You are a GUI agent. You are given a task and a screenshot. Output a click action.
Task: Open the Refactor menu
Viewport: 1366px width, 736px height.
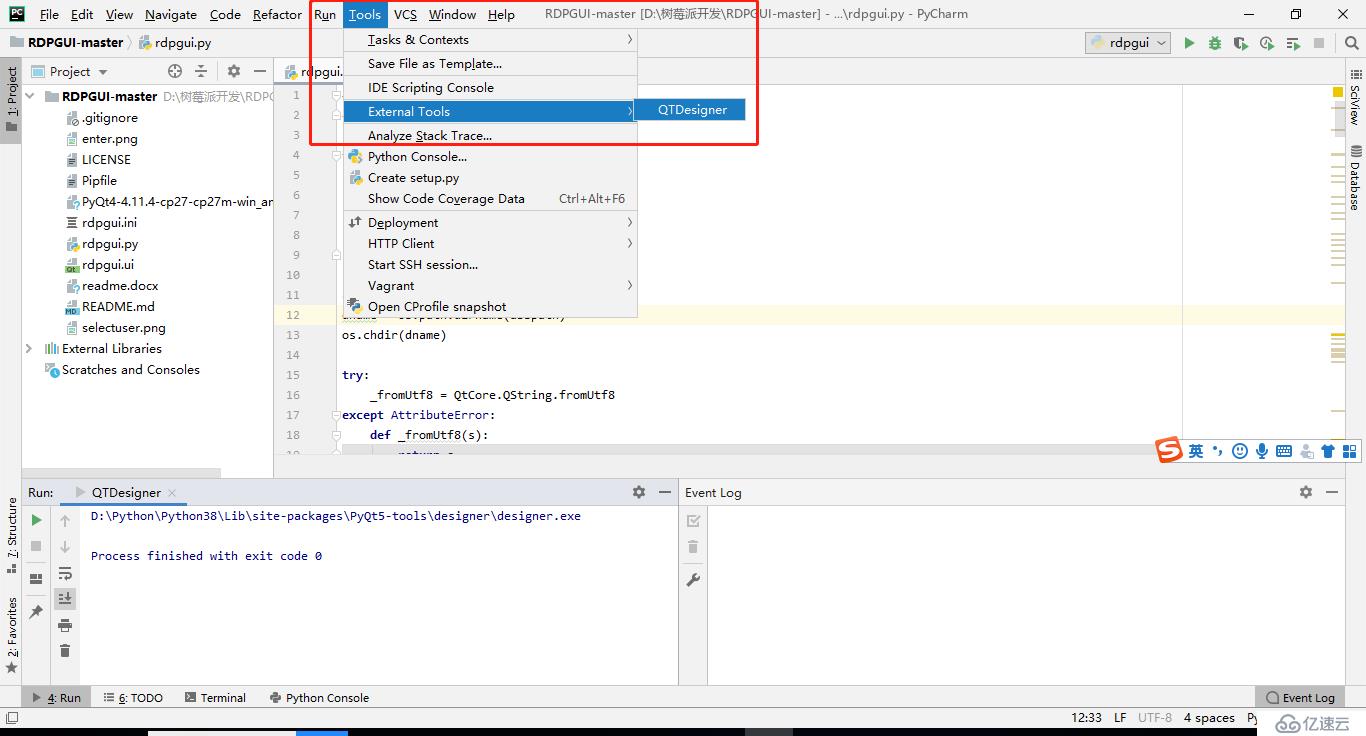277,14
